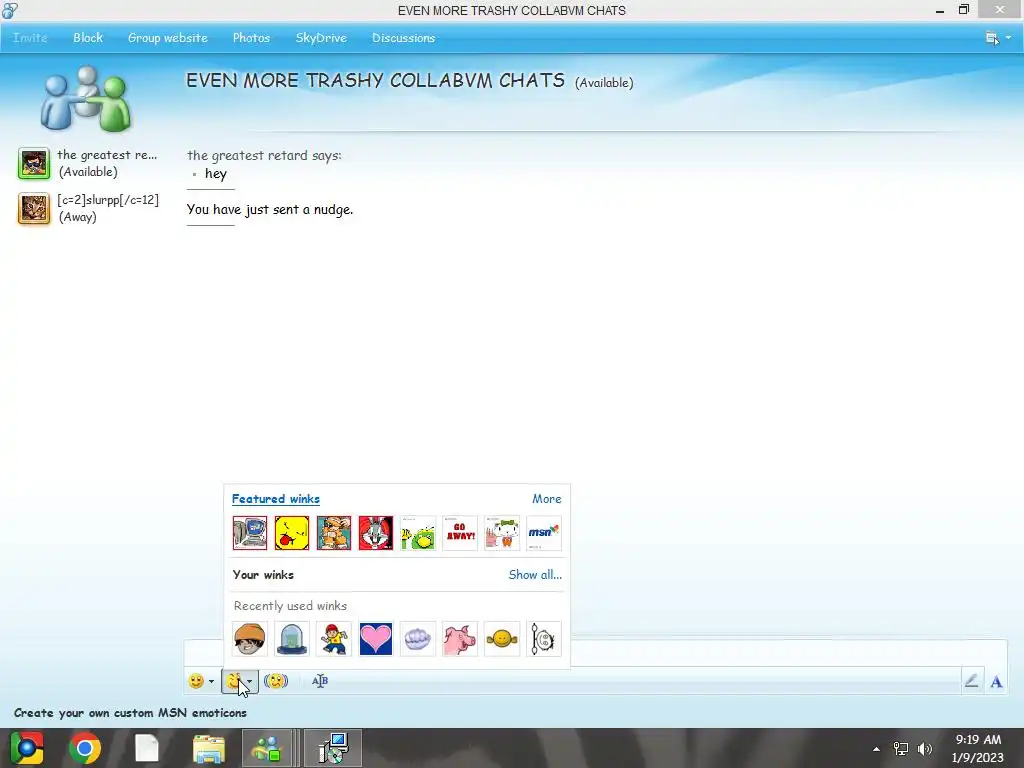Image resolution: width=1024 pixels, height=768 pixels.
Task: Click Block in the top menu
Action: (88, 38)
